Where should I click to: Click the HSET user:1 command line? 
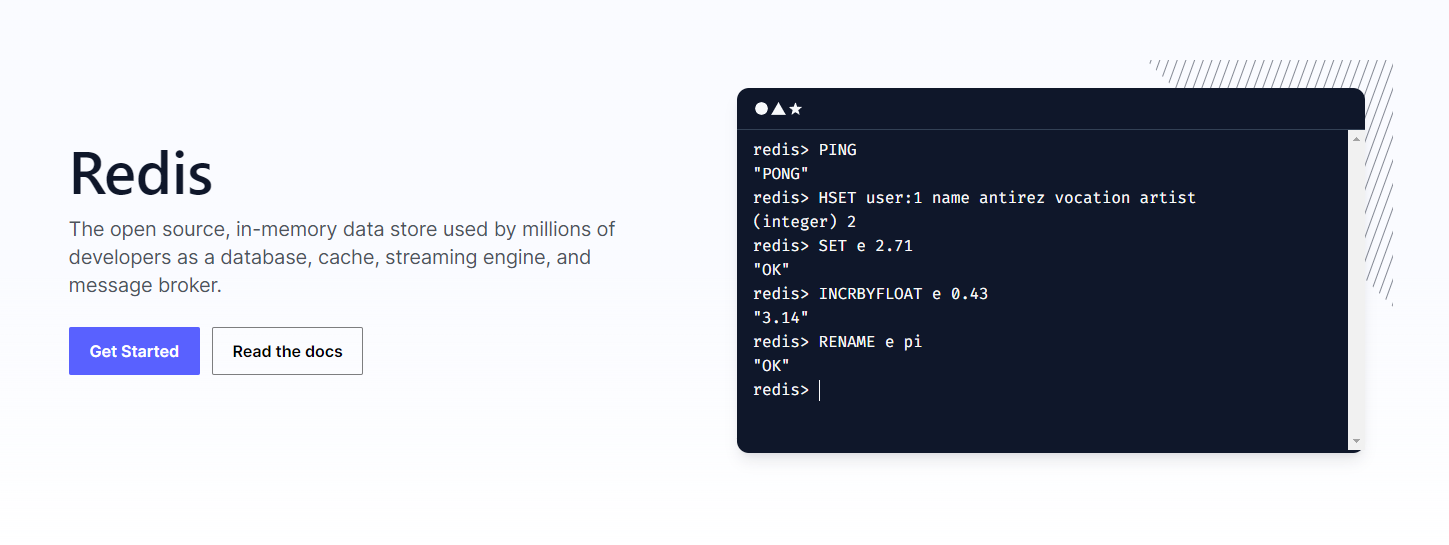coord(974,198)
